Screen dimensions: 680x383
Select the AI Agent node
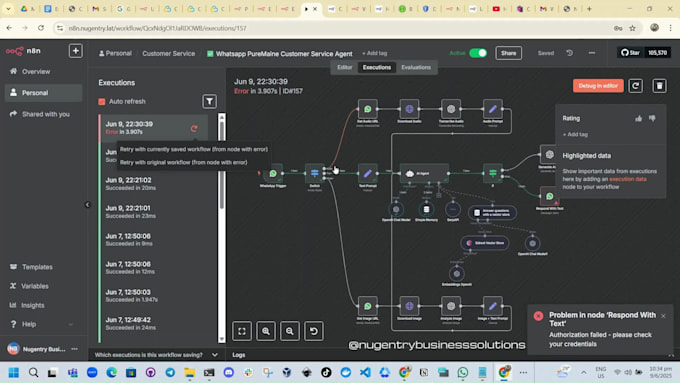click(x=424, y=173)
